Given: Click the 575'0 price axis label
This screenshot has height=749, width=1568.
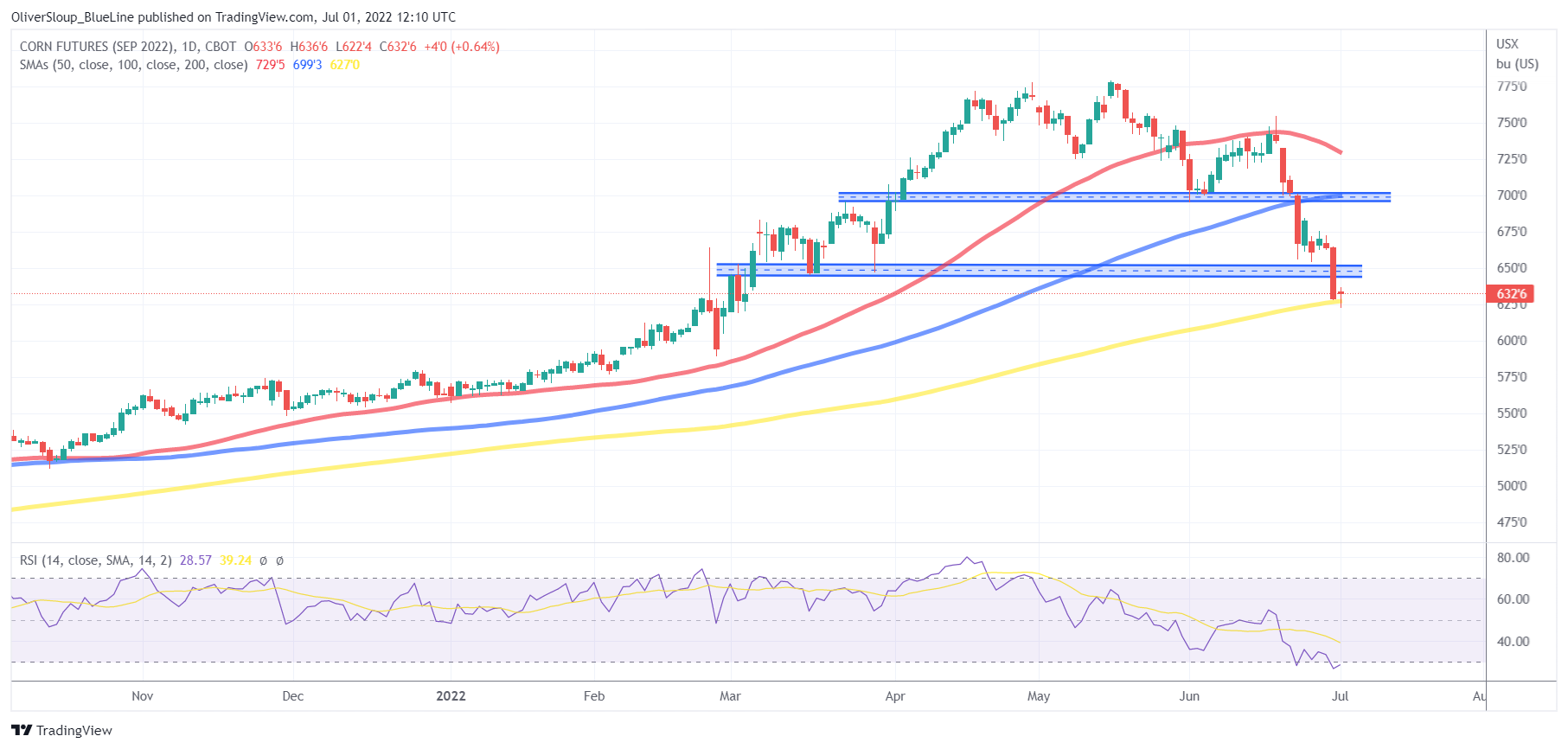Looking at the screenshot, I should tap(1512, 377).
